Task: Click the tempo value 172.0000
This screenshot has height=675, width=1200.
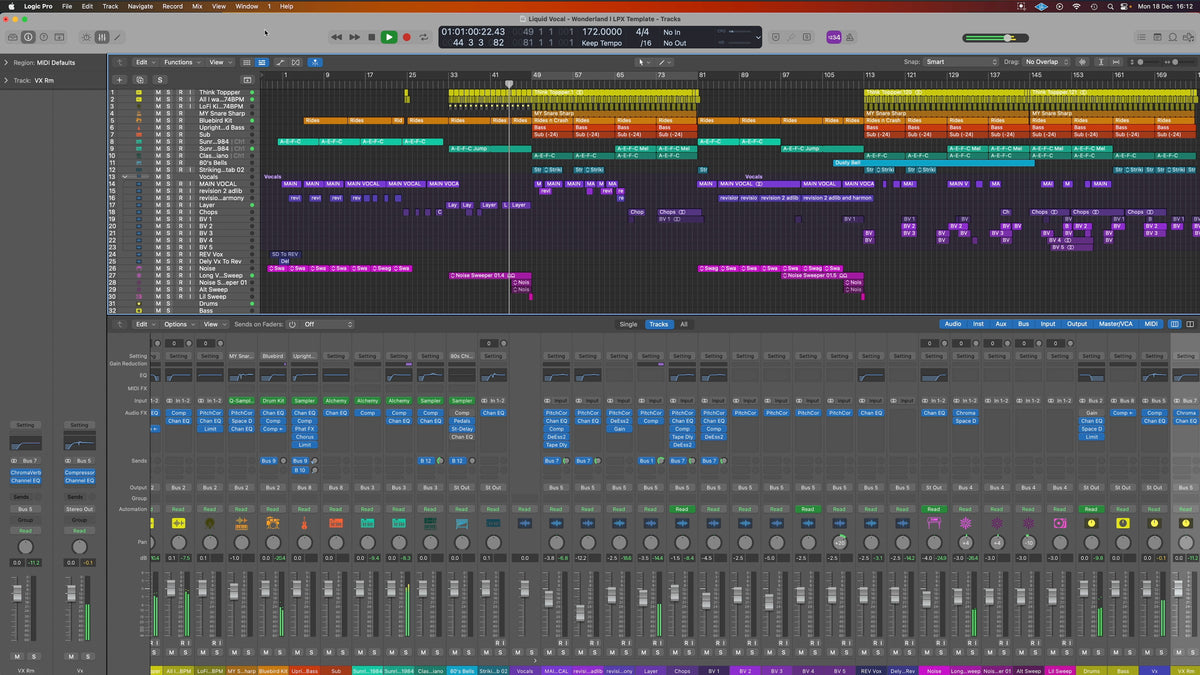Action: click(x=602, y=31)
